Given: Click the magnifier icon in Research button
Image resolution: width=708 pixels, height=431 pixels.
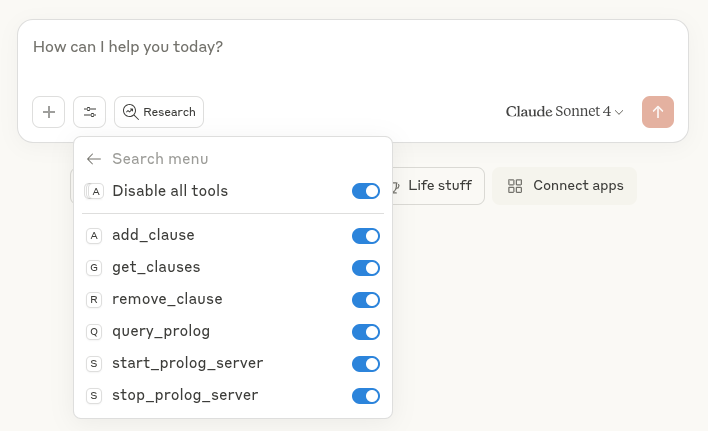Looking at the screenshot, I should click(x=131, y=112).
